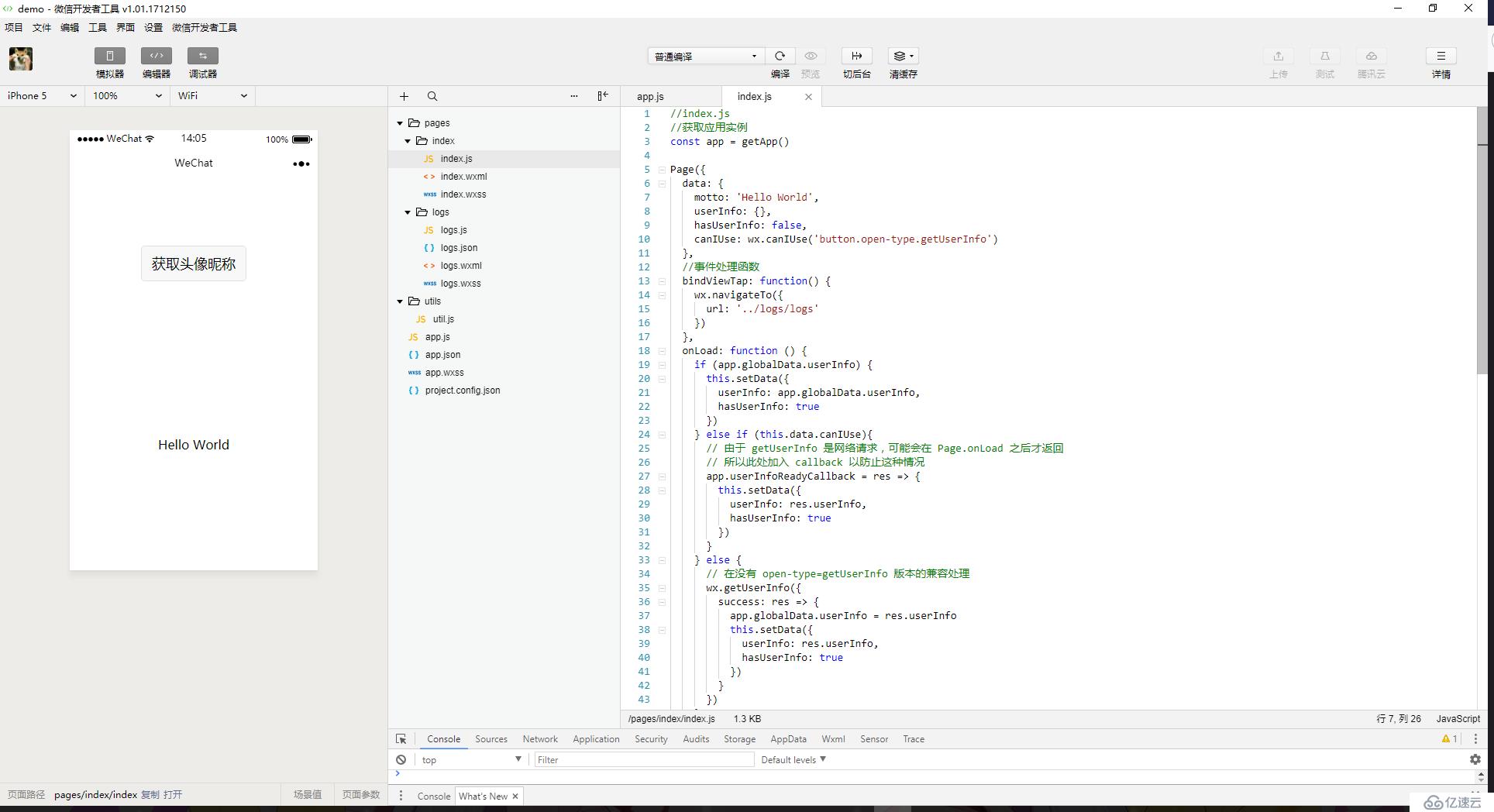Screen dimensions: 1494x812
Task: Click the preview eye icon
Action: 811,56
